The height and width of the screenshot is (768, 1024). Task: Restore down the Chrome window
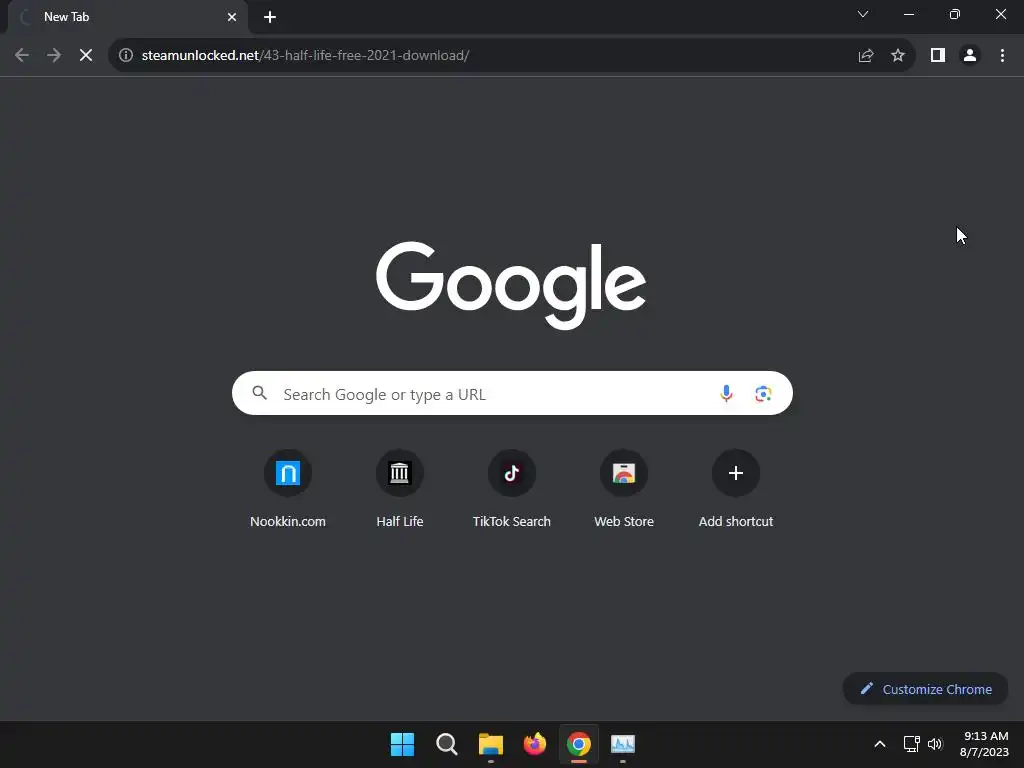tap(955, 14)
